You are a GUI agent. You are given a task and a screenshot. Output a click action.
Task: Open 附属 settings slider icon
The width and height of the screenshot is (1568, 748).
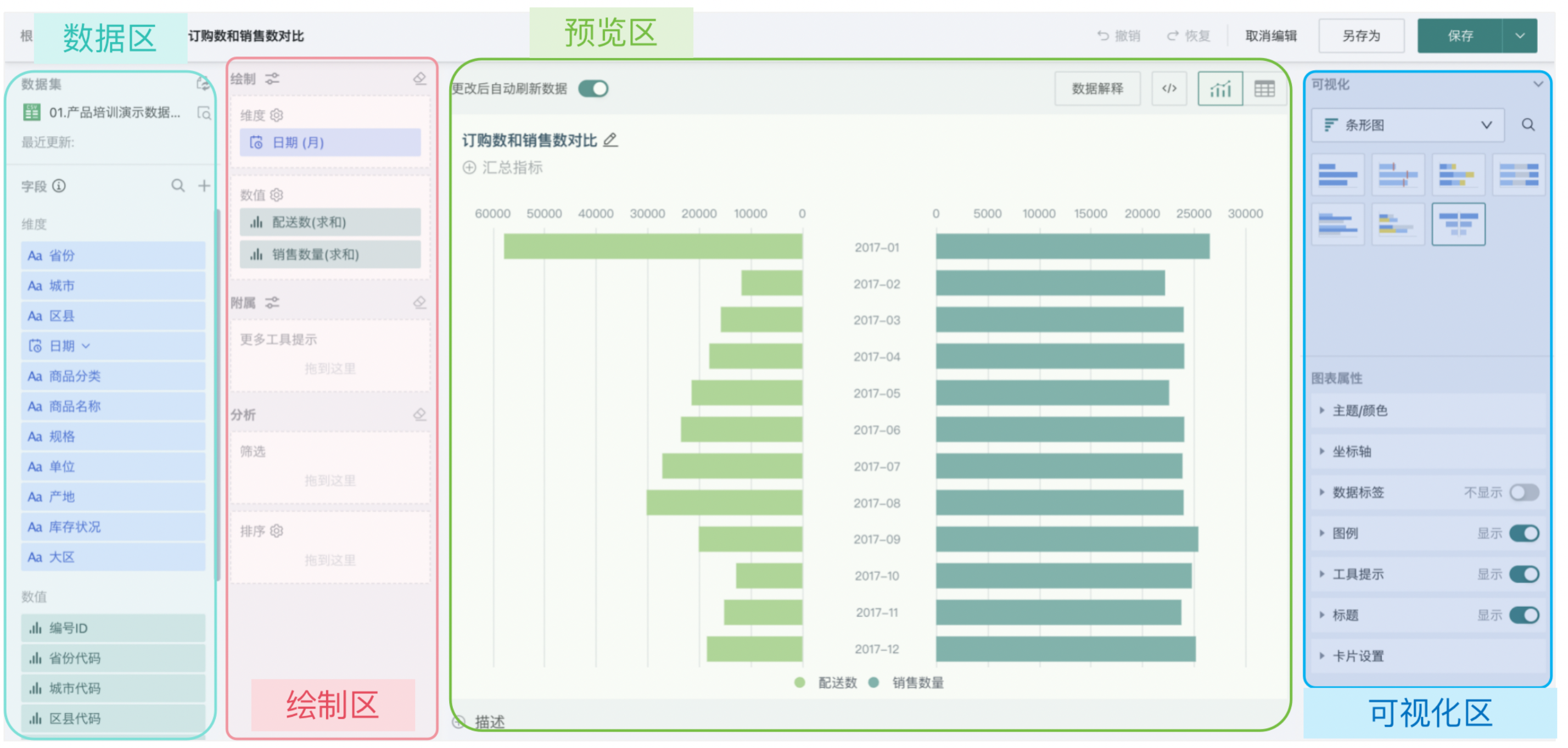pyautogui.click(x=272, y=303)
